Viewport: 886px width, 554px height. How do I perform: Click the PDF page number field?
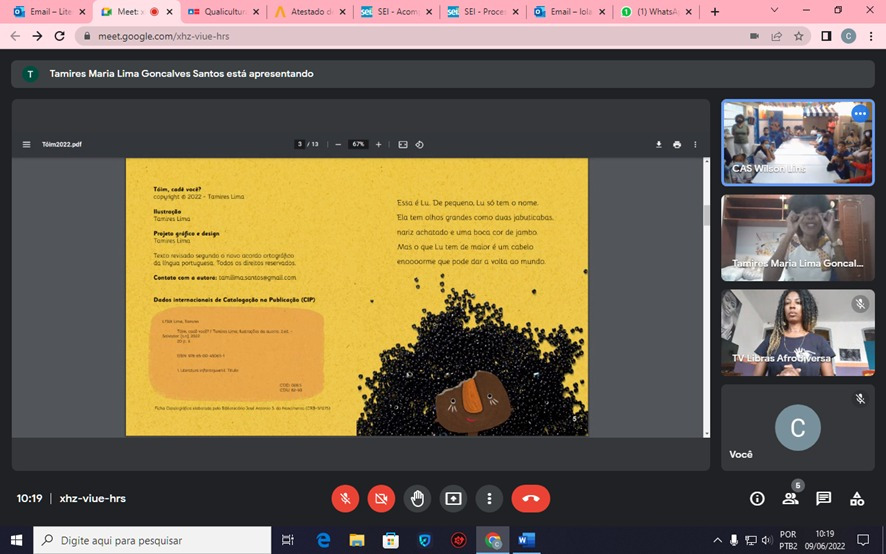click(x=299, y=144)
